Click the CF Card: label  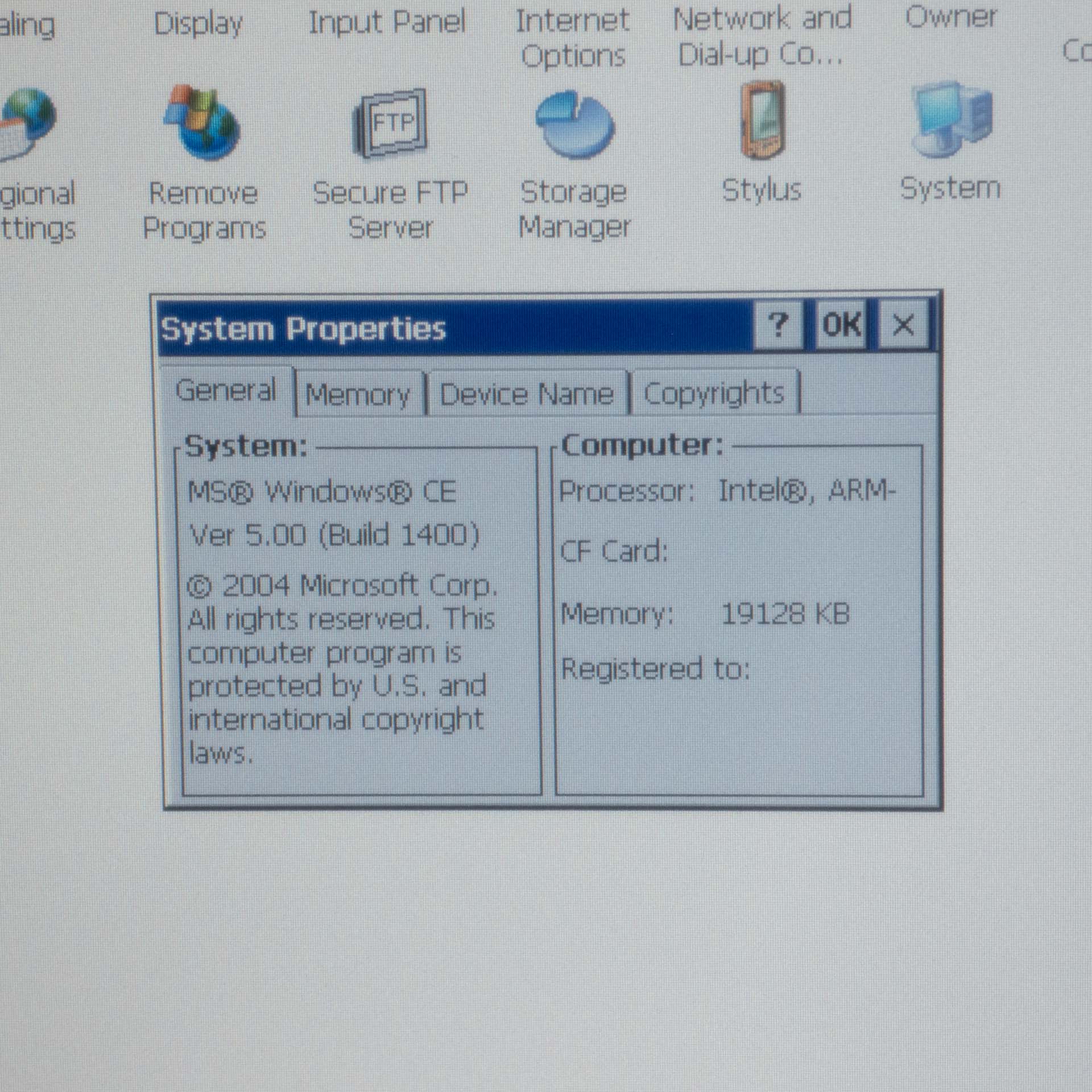614,551
